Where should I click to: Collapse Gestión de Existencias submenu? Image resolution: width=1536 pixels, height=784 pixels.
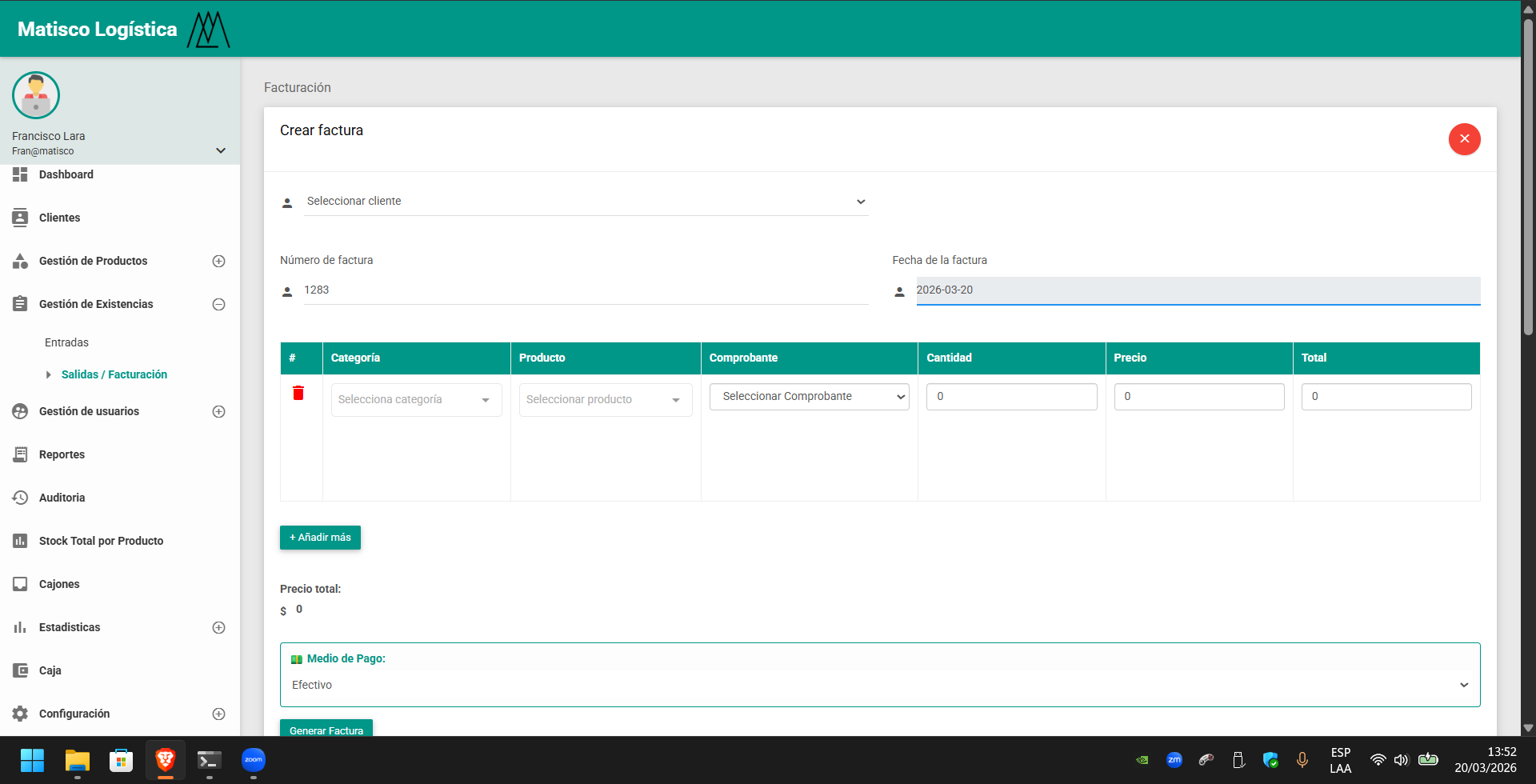coord(218,304)
